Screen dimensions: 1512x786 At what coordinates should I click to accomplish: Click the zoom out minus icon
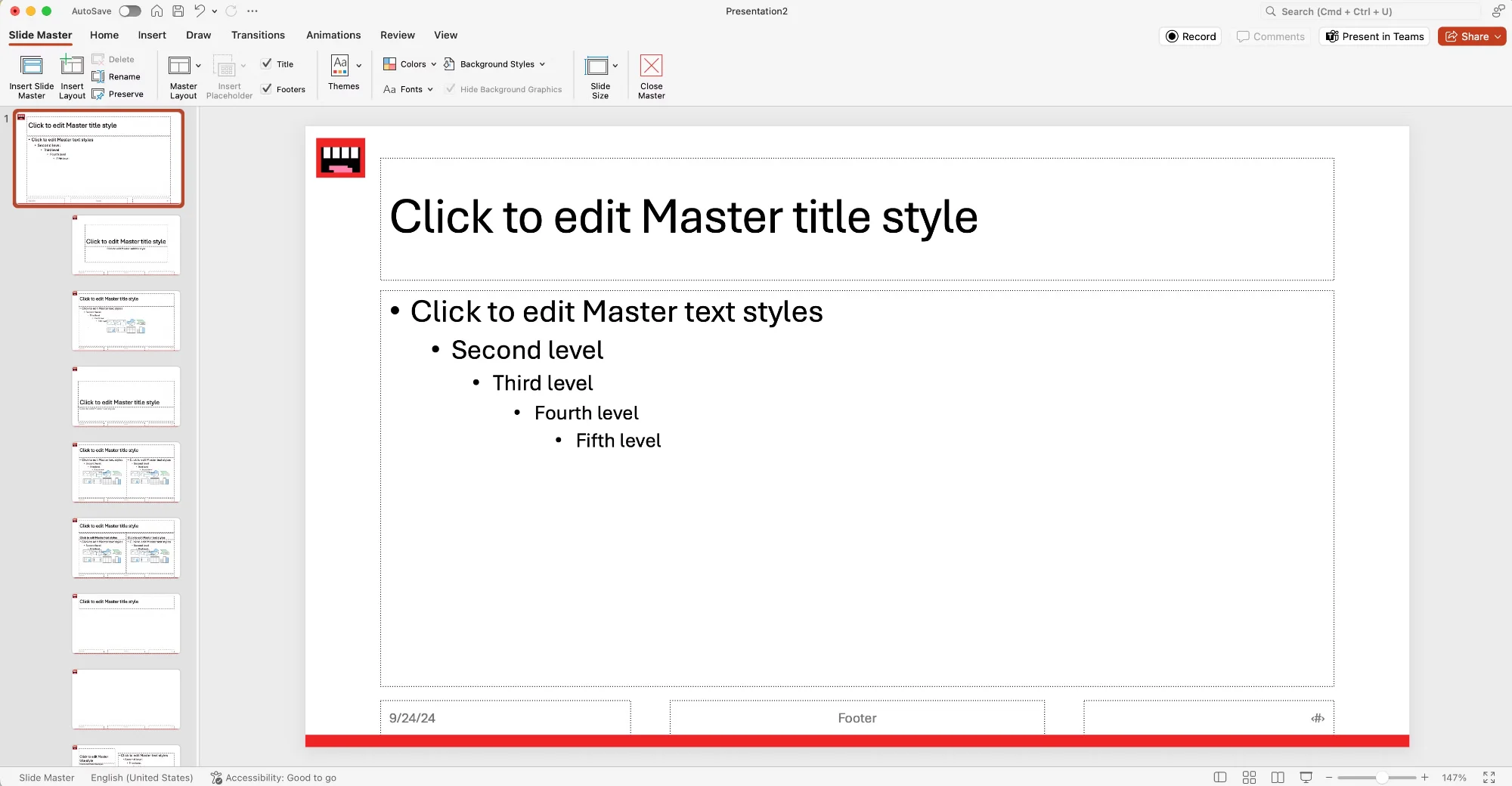point(1328,777)
